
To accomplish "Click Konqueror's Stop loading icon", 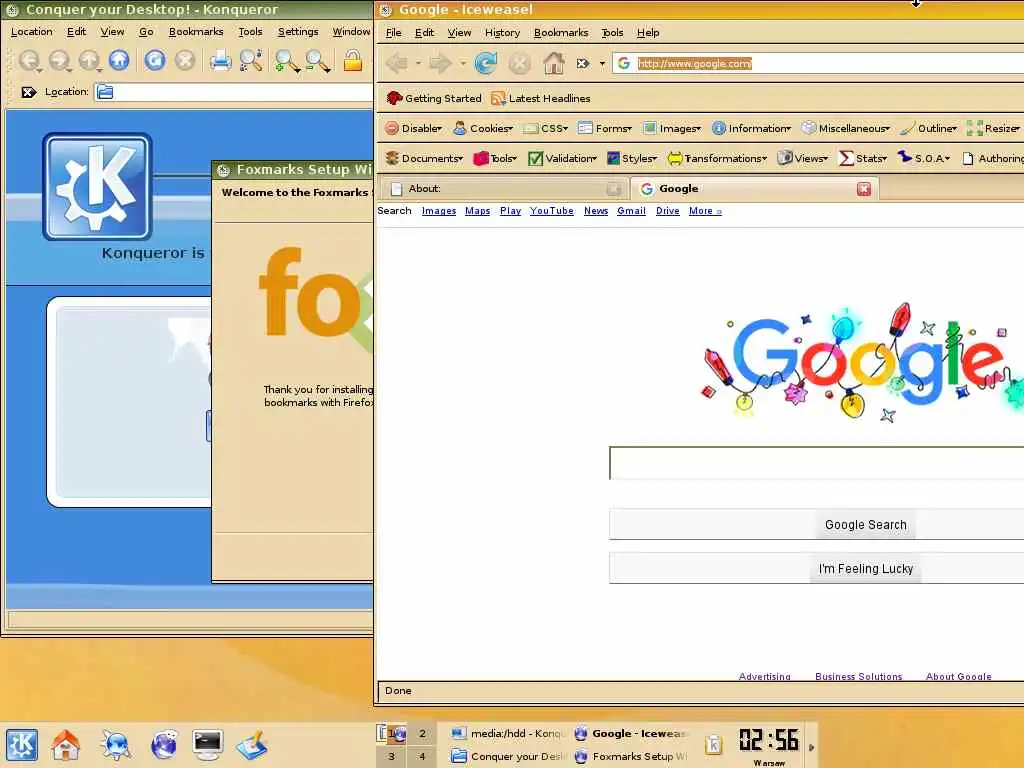I will click(x=185, y=60).
